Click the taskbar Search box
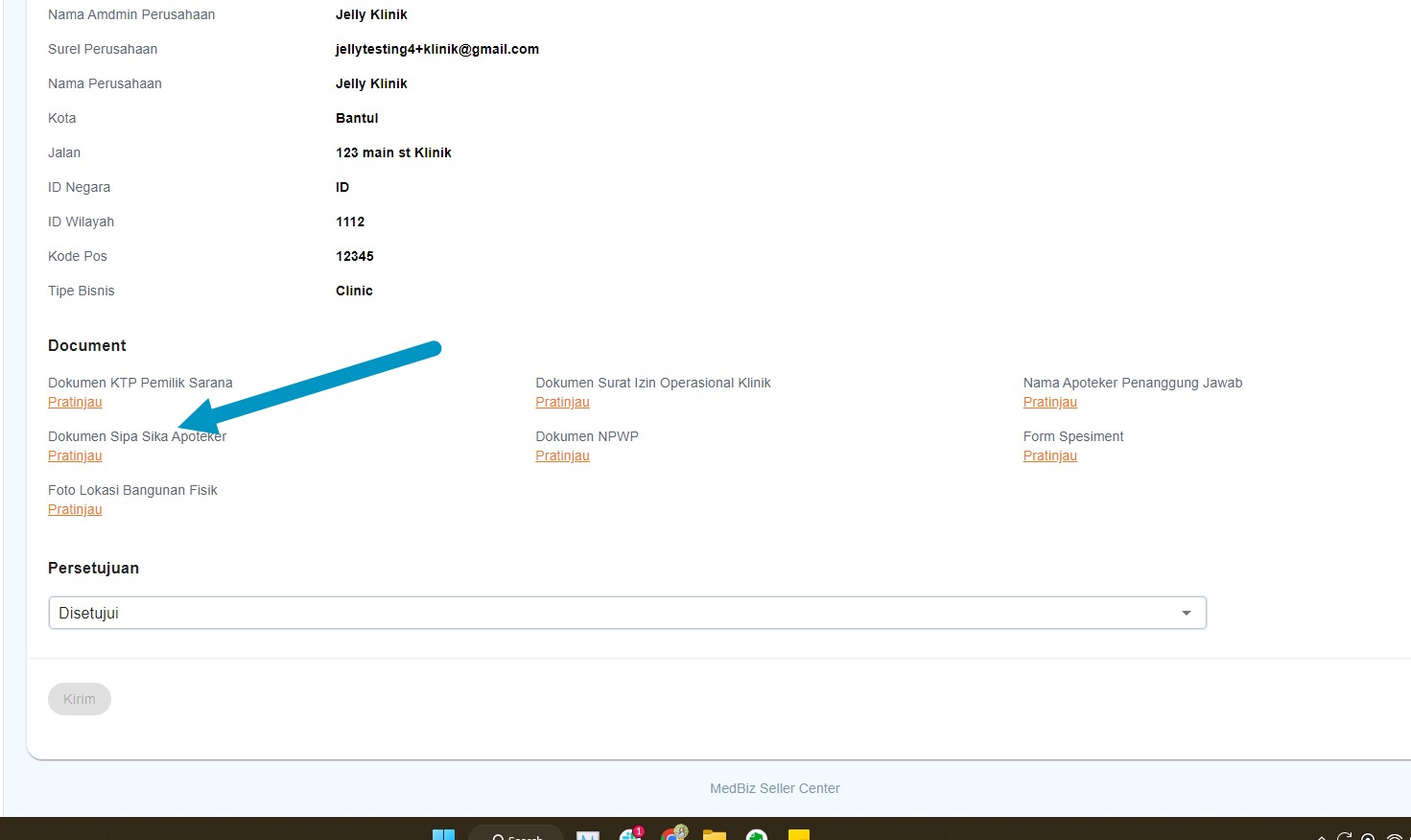 (516, 834)
